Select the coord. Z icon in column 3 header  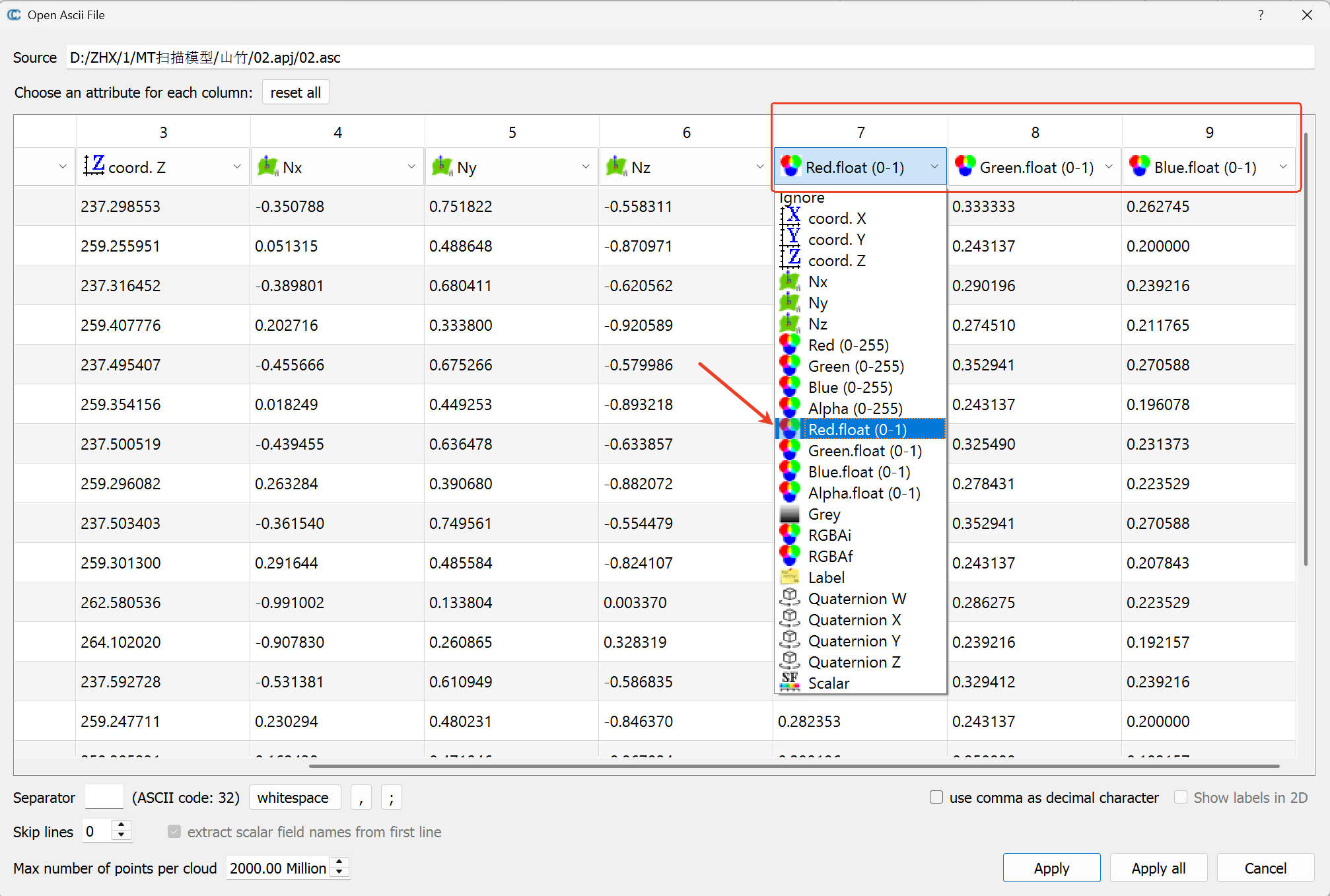[95, 166]
